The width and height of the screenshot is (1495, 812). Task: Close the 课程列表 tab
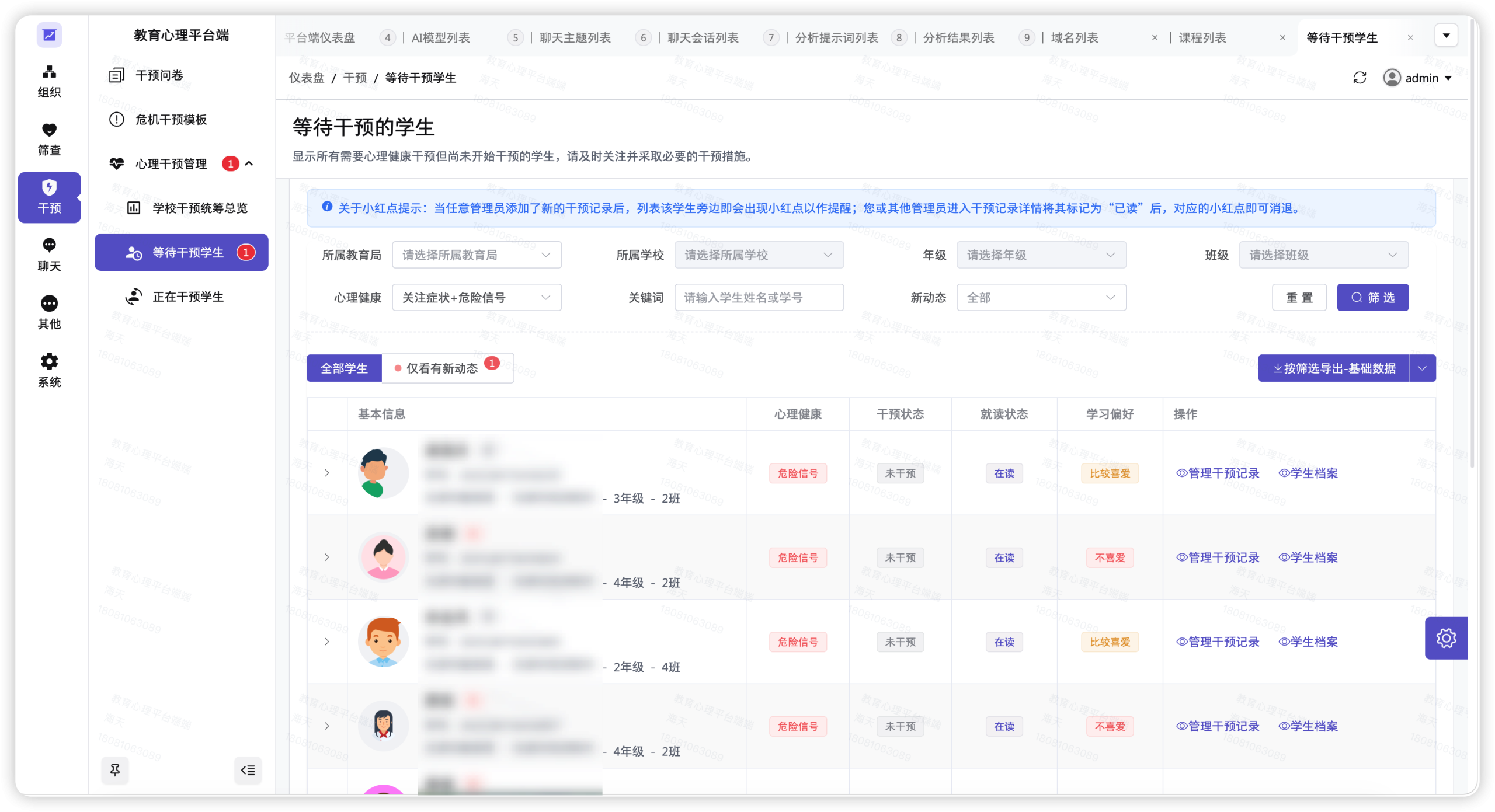(1282, 38)
